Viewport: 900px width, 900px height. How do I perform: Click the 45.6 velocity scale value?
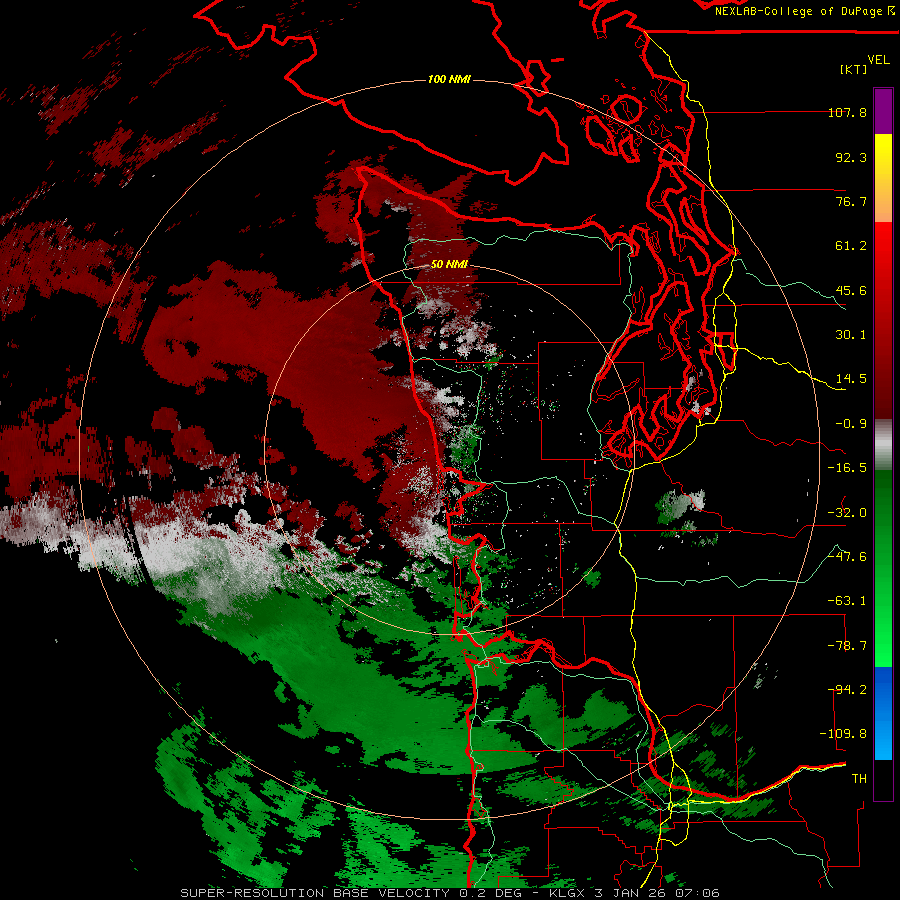[851, 290]
